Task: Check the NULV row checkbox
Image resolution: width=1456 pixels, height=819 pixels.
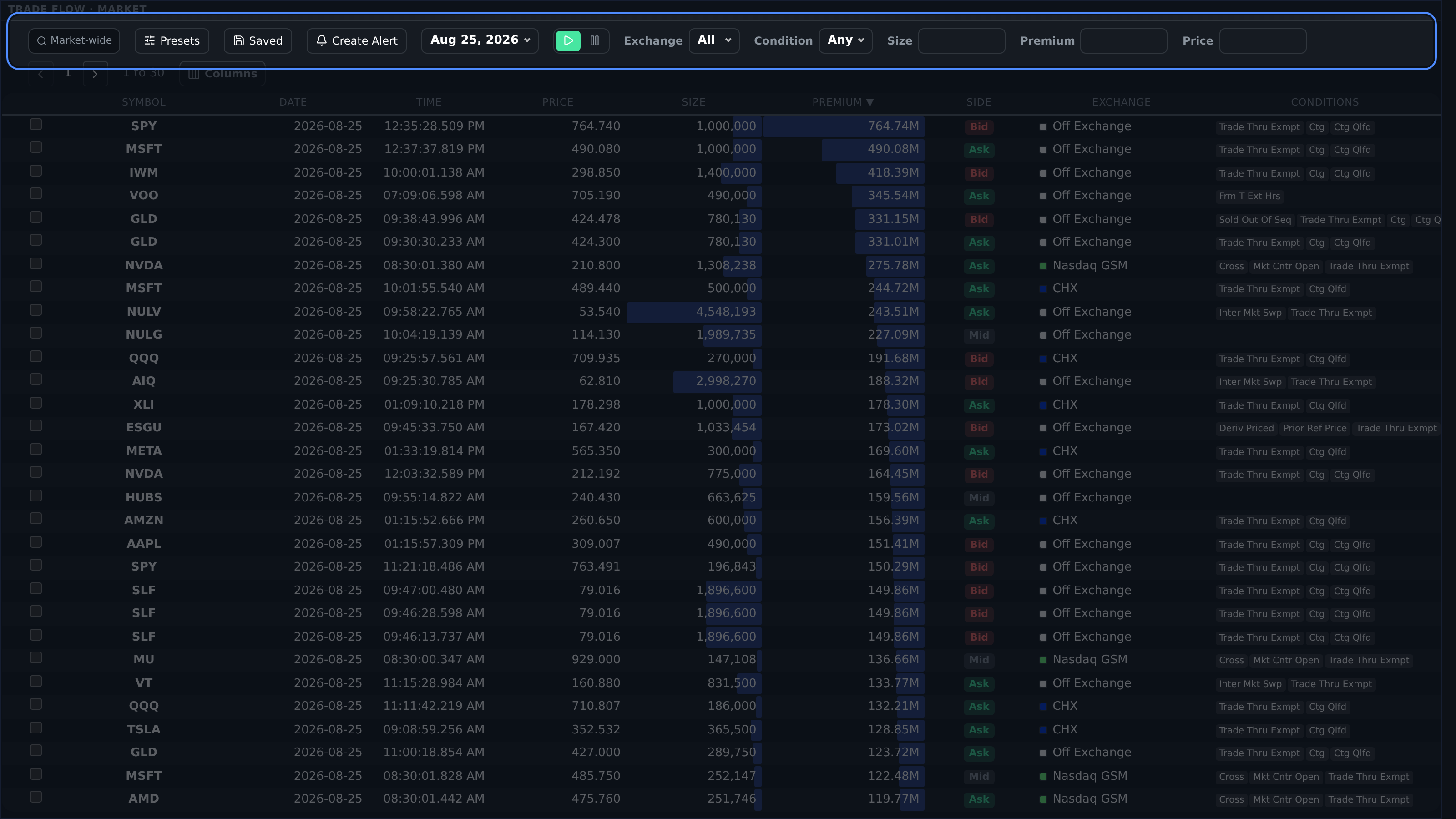Action: 36,310
